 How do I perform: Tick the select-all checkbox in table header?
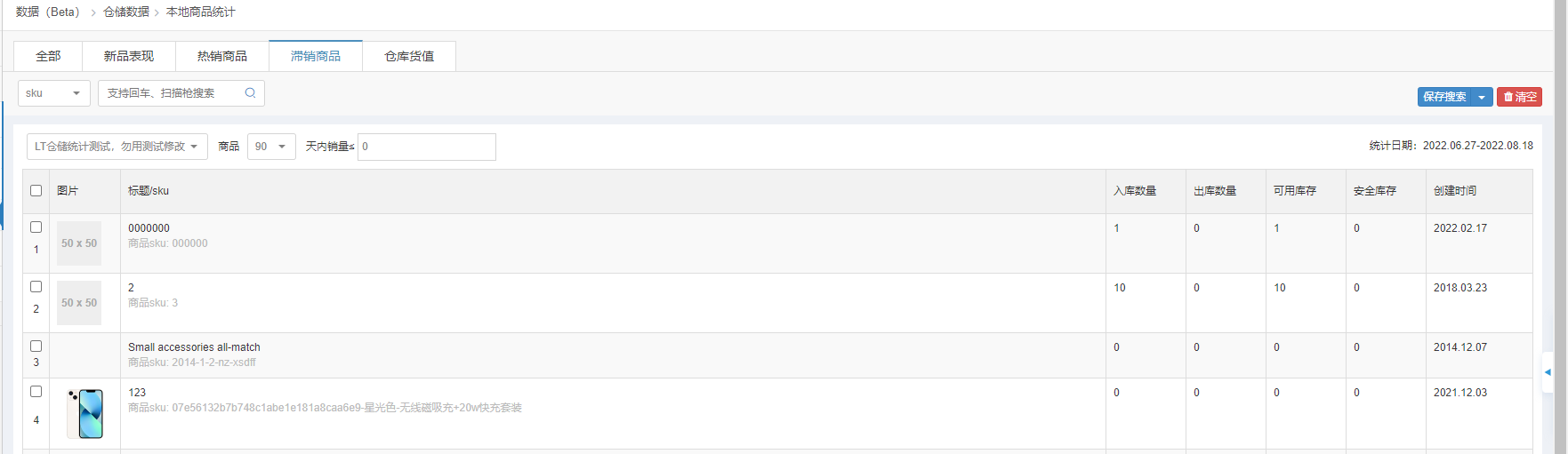(36, 190)
